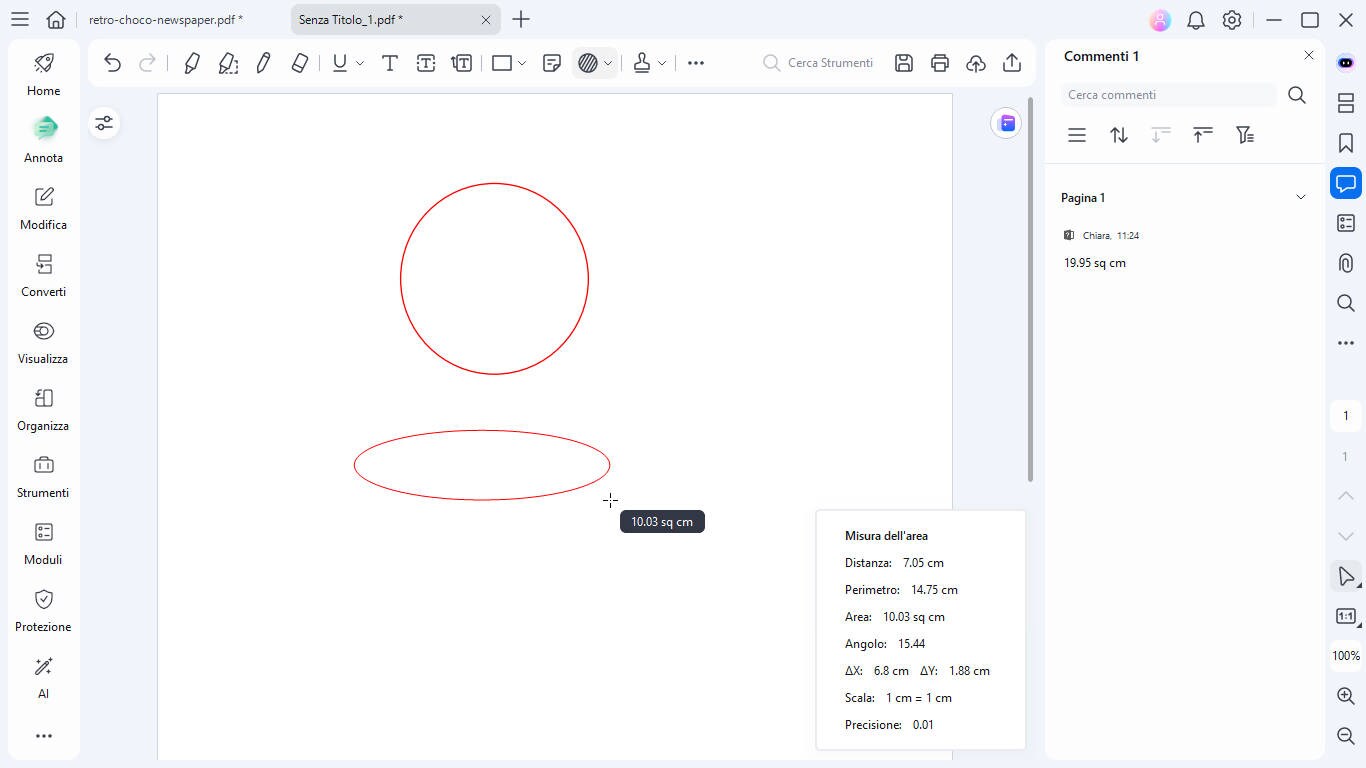Select the eraser tool
Screen dimensions: 1366x768
[299, 63]
